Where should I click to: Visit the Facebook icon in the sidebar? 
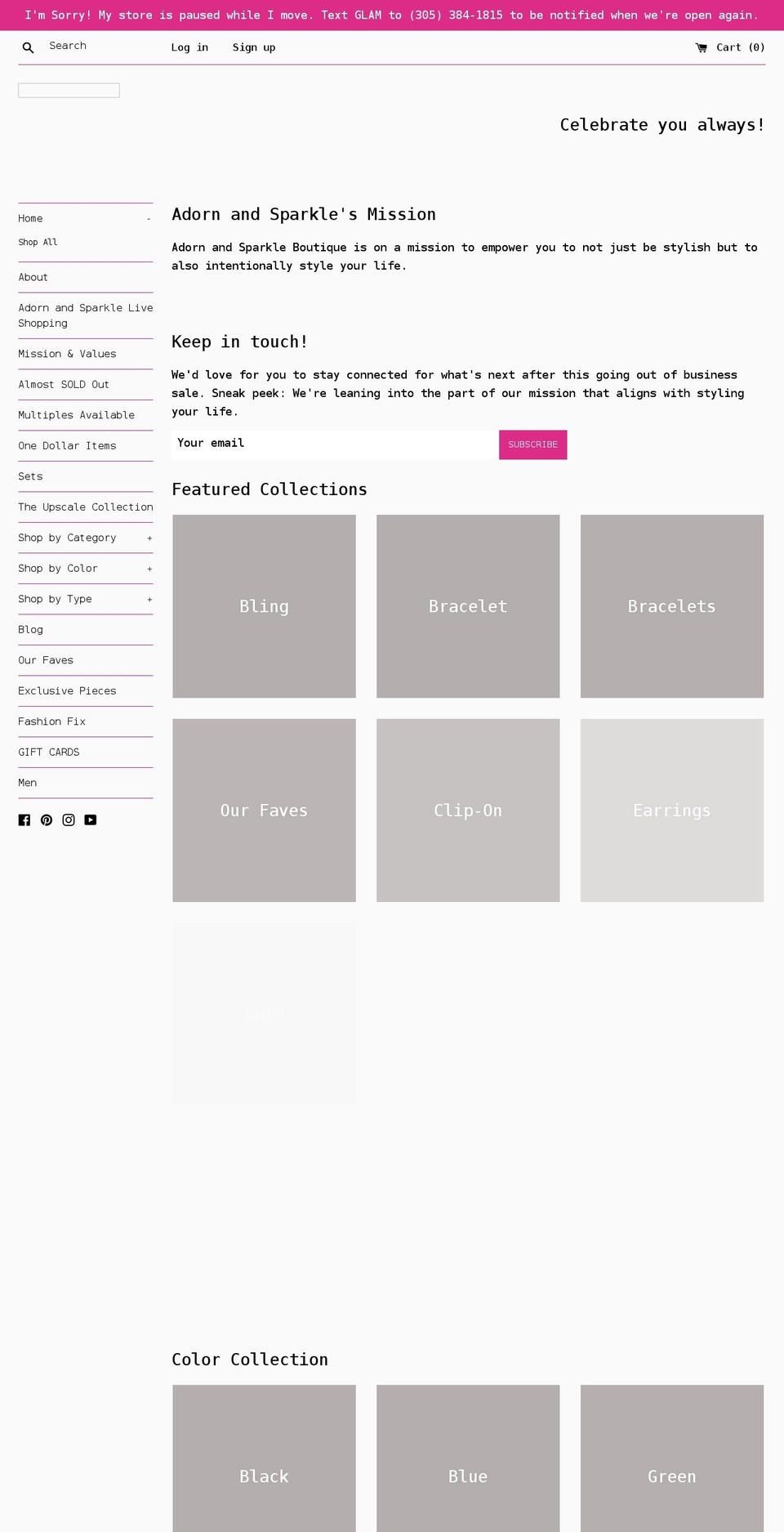(24, 820)
